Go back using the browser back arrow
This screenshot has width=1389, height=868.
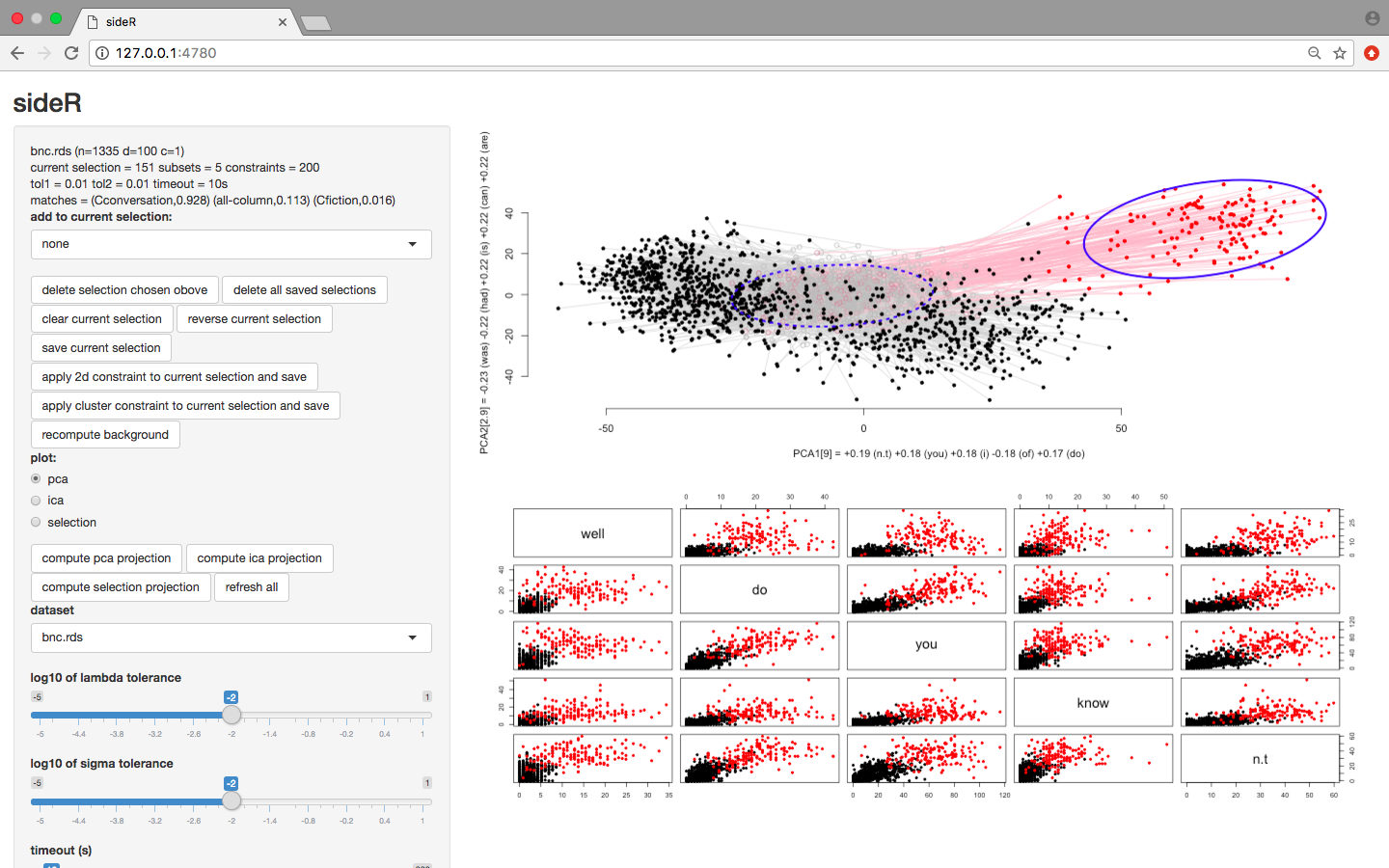(17, 53)
